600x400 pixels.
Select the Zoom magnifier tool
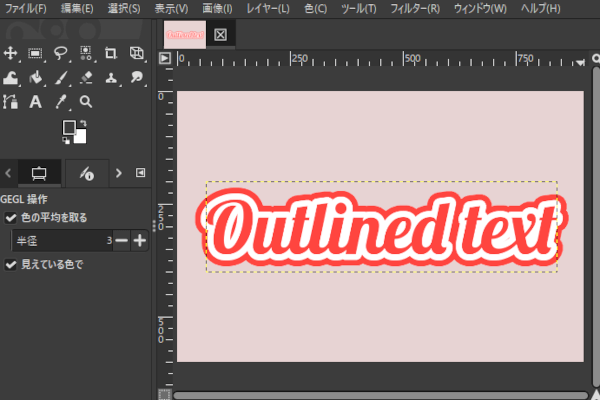86,102
